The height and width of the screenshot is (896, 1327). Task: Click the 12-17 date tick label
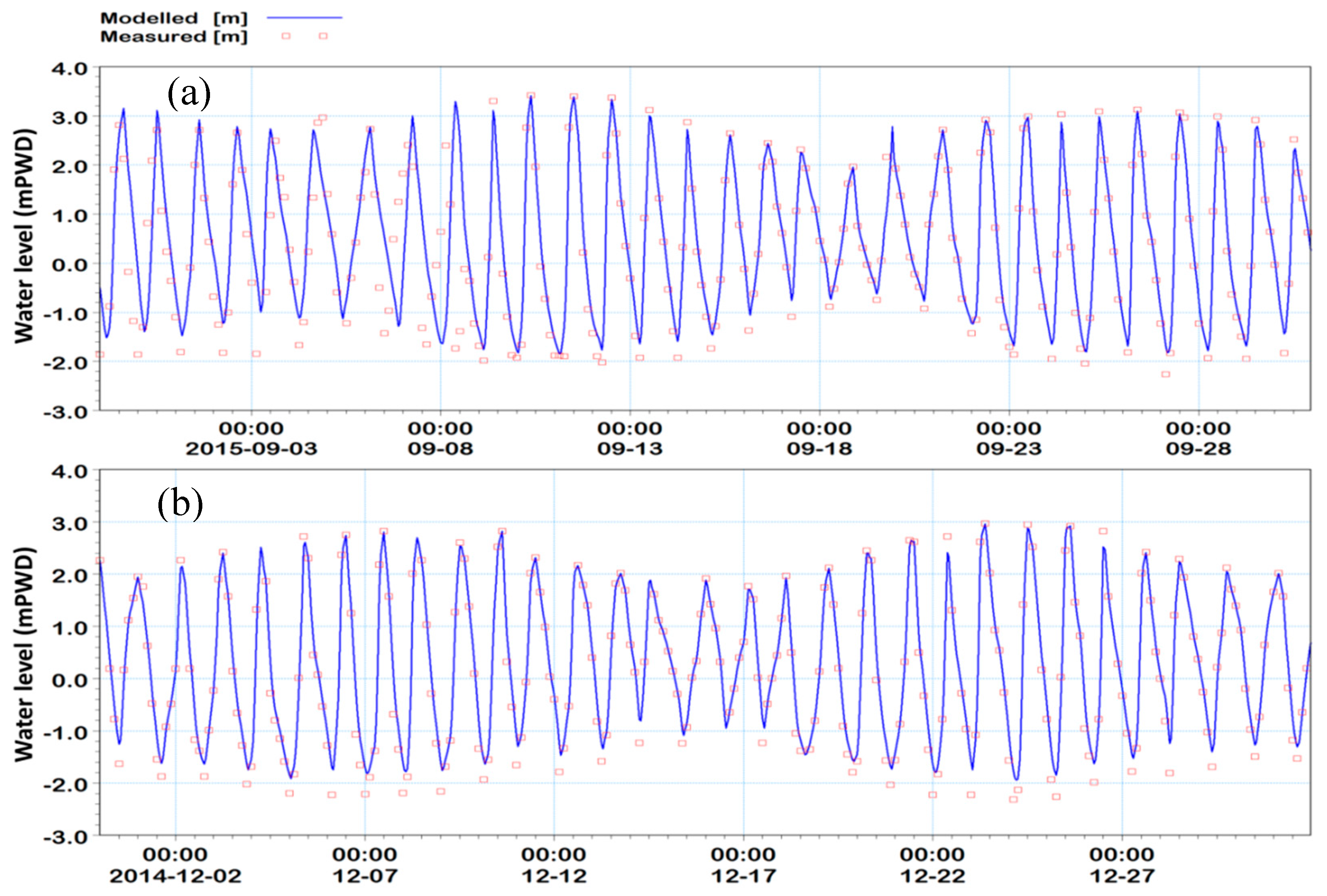click(x=743, y=876)
